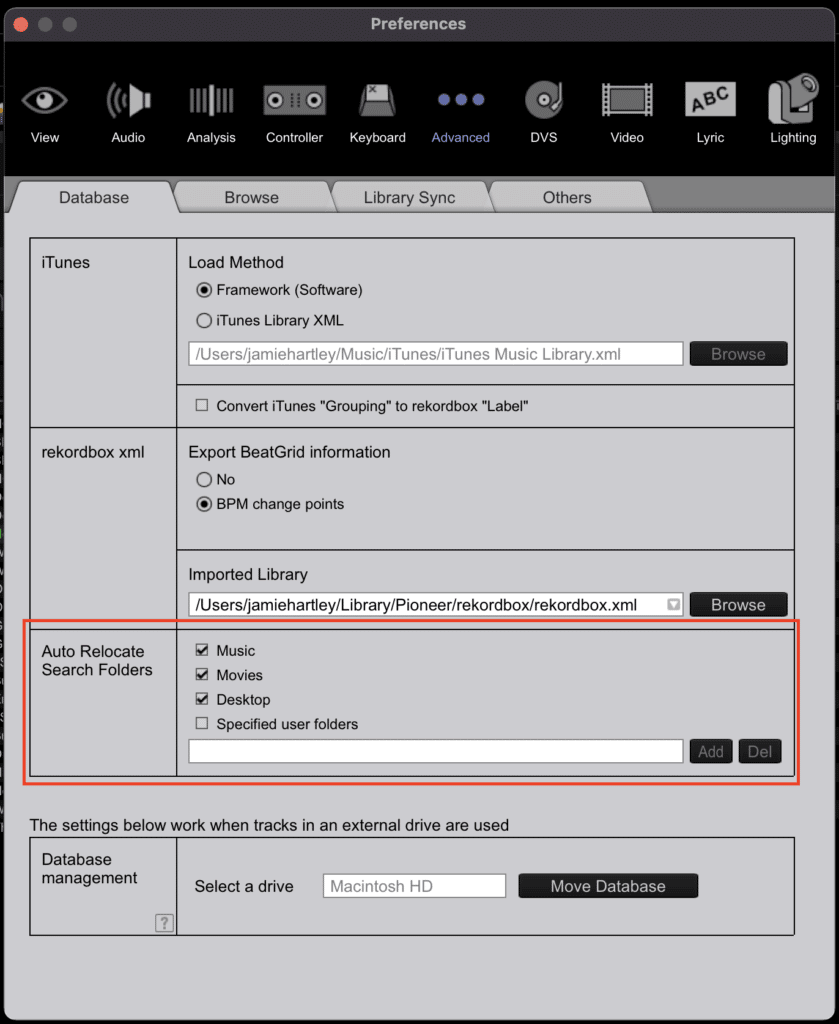The height and width of the screenshot is (1024, 839).
Task: Click the user folder path input field
Action: [435, 752]
